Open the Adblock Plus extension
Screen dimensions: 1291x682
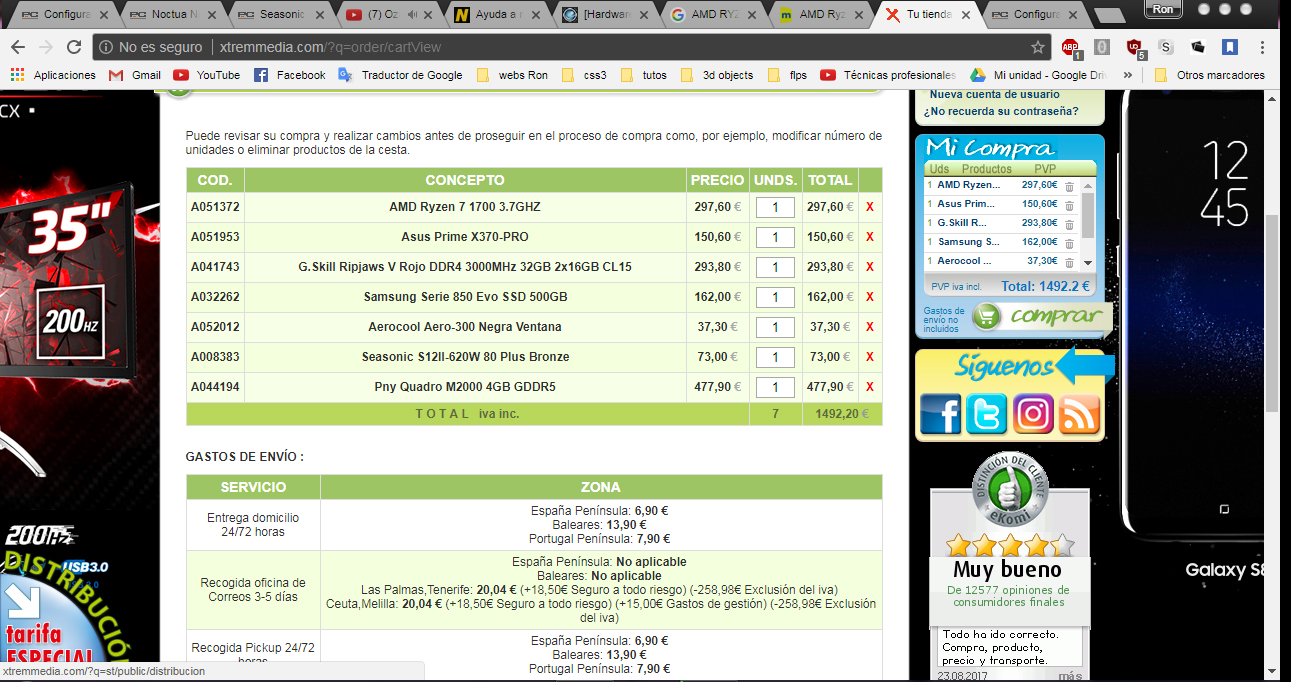(1070, 47)
